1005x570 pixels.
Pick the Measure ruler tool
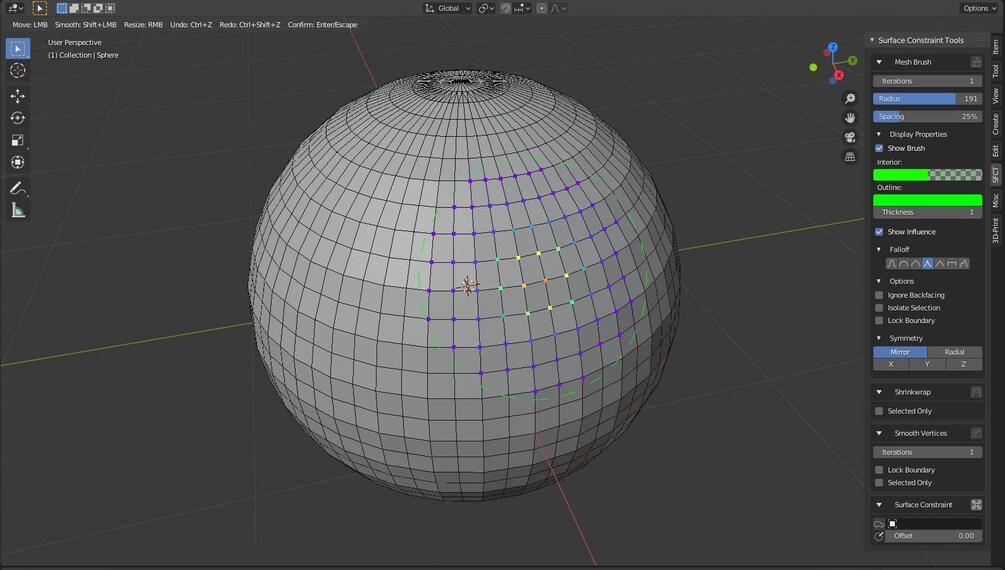17,210
